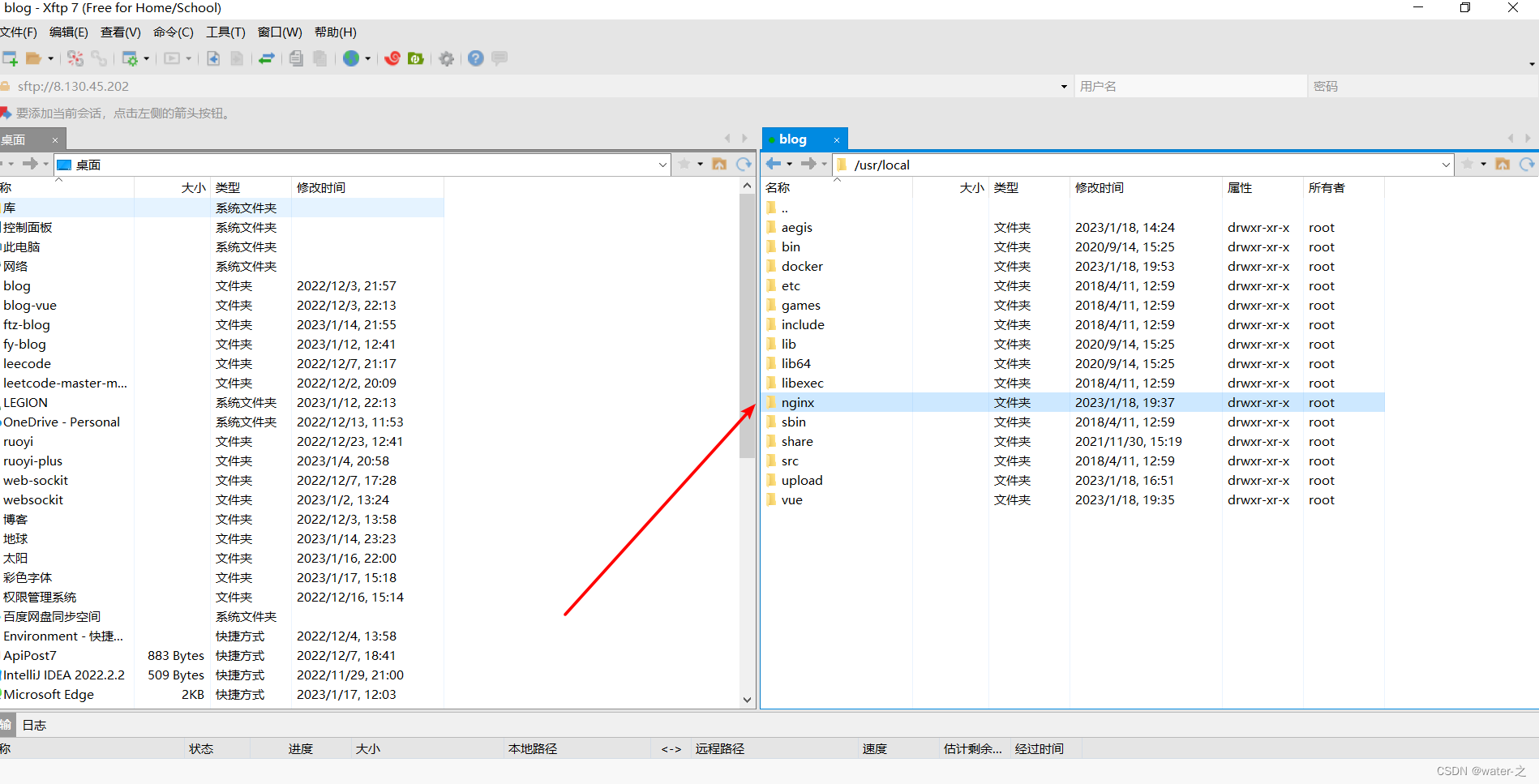This screenshot has width=1539, height=784.
Task: Click the local pane scrollbar up arrow
Action: [x=747, y=186]
